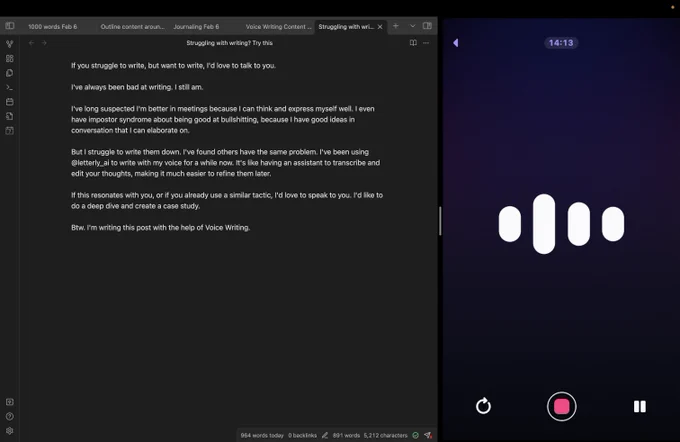Toggle the left sidebar in Obsidian
680x442 pixels.
point(10,26)
